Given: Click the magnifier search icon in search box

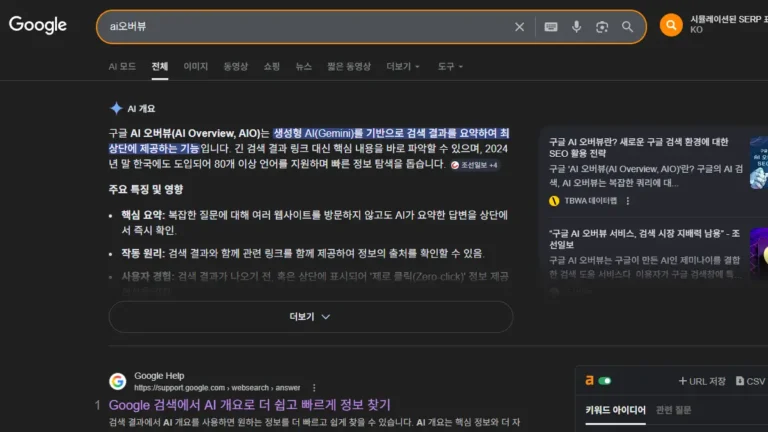Looking at the screenshot, I should tap(627, 27).
